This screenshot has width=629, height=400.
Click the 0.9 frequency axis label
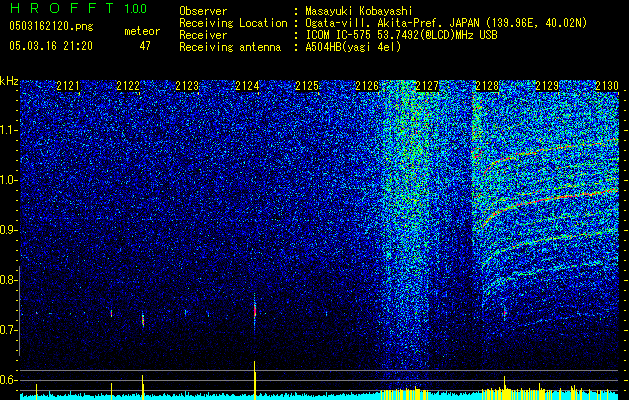click(9, 230)
